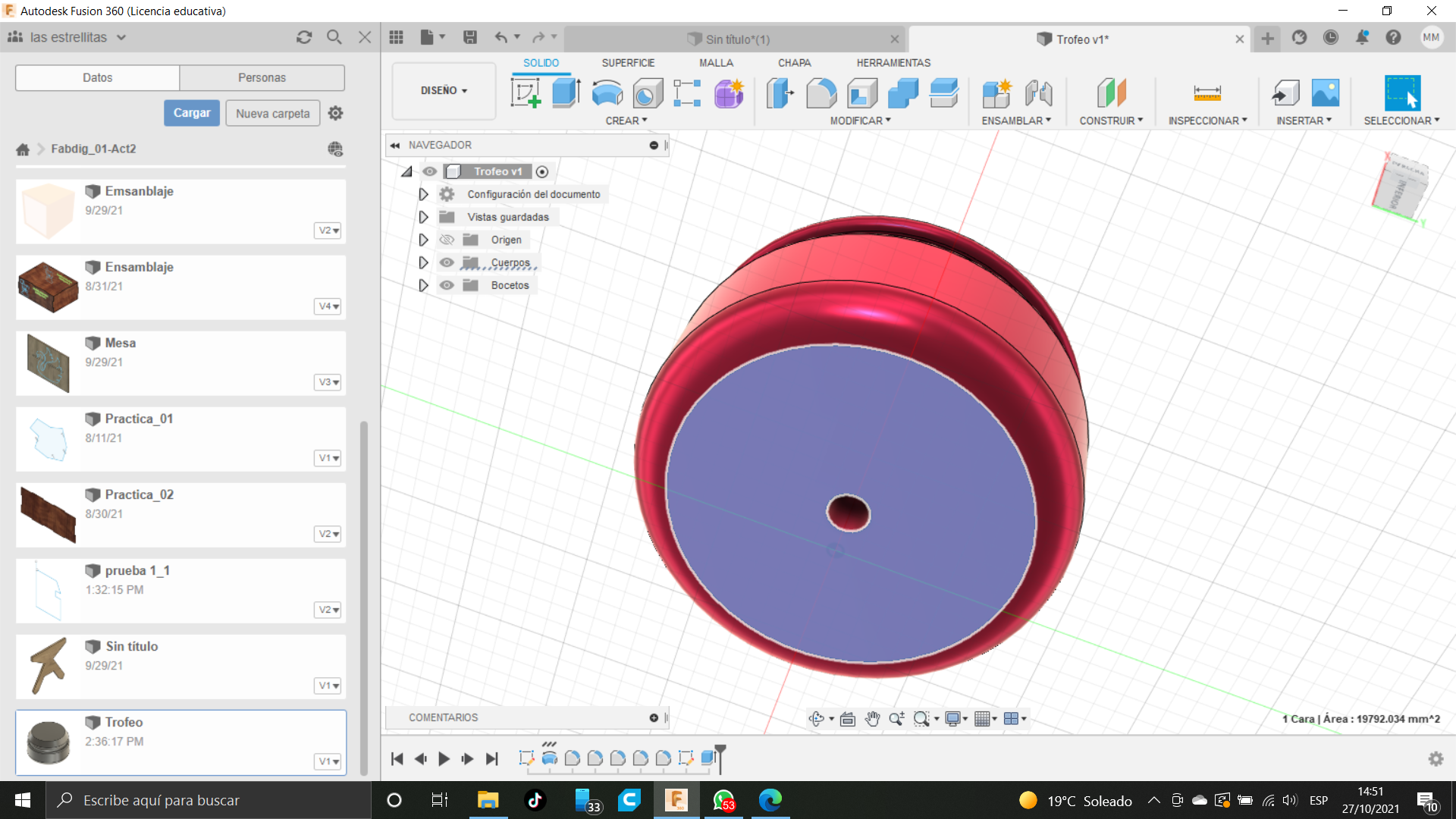The image size is (1456, 819).
Task: Select the Joint tool
Action: 1038,93
